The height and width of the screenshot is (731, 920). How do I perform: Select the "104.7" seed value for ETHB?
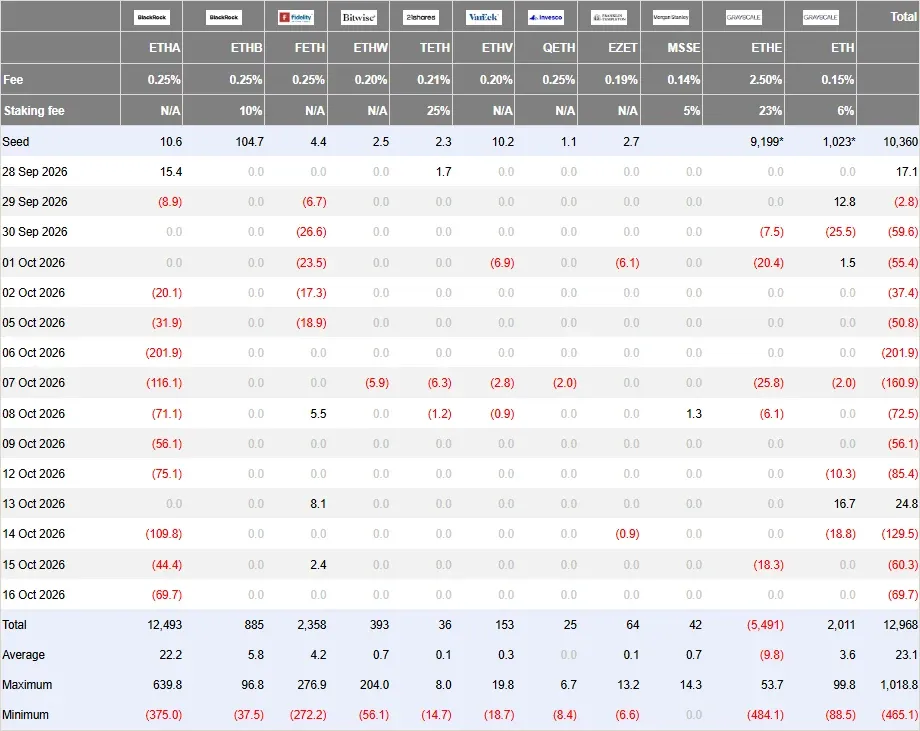[249, 141]
